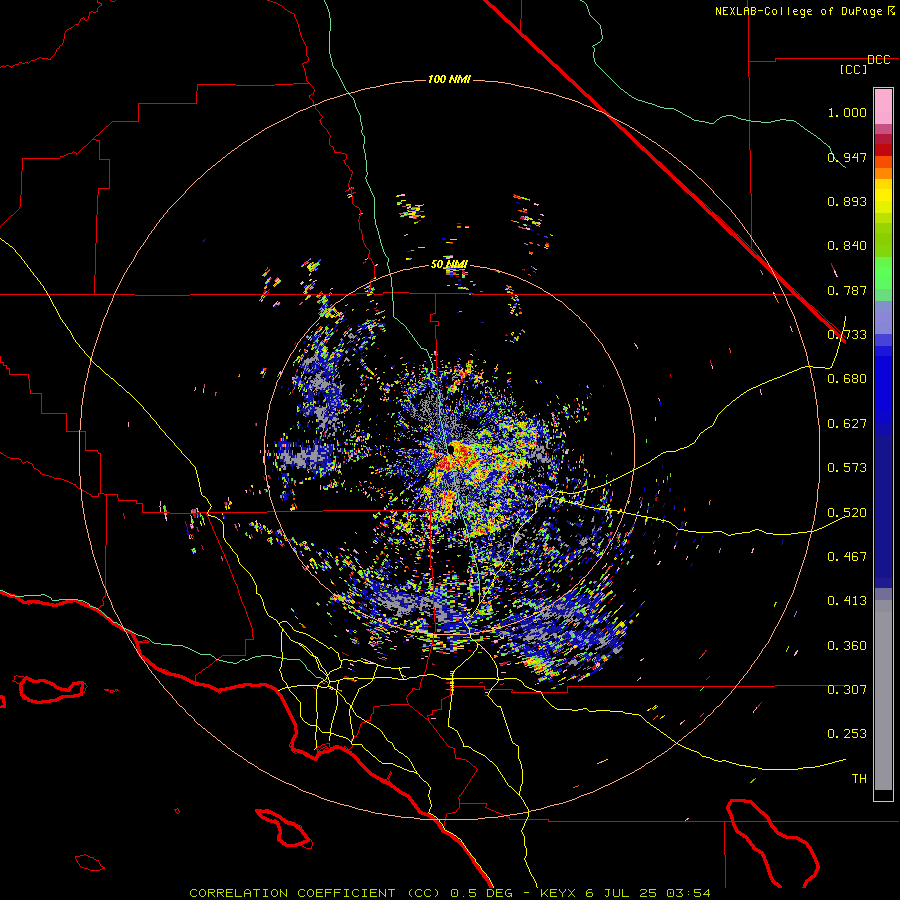Select the 0.253 scale value

pyautogui.click(x=847, y=734)
